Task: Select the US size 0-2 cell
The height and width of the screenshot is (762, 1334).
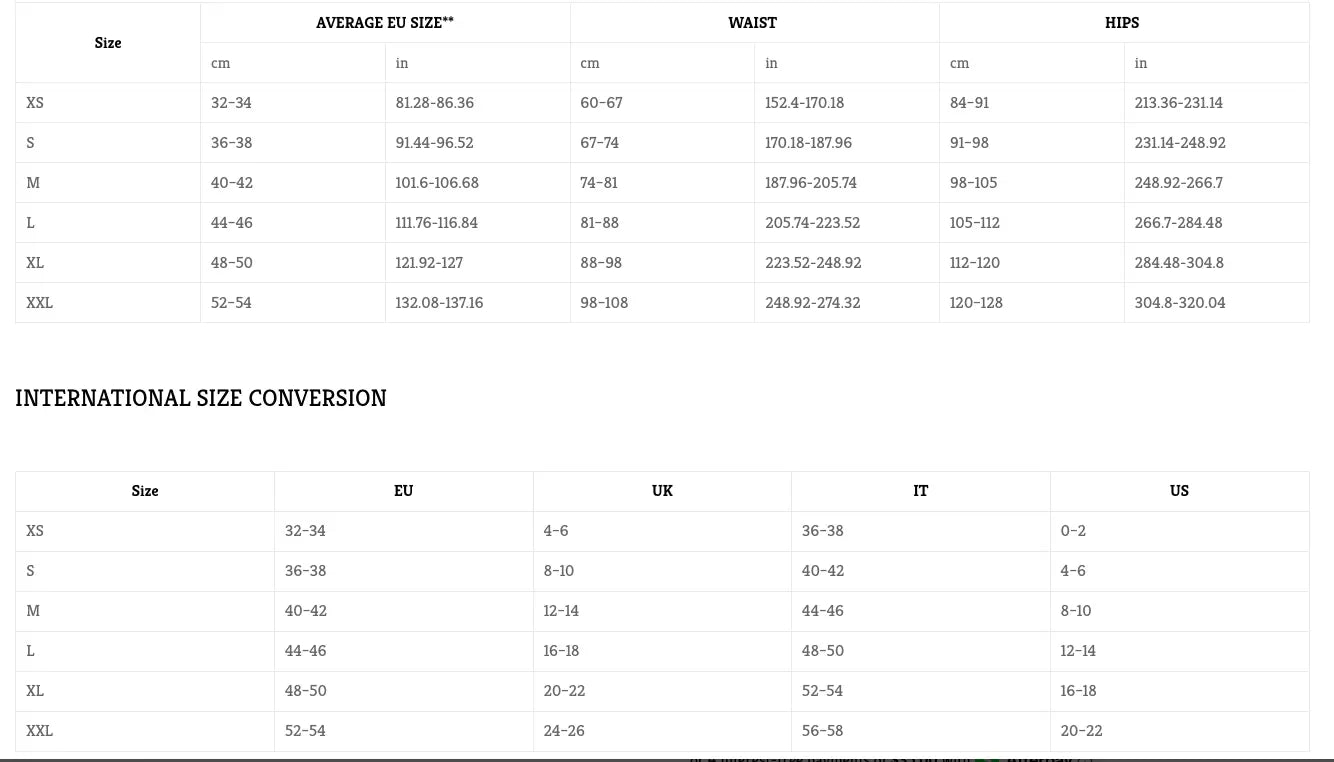Action: pos(1073,531)
